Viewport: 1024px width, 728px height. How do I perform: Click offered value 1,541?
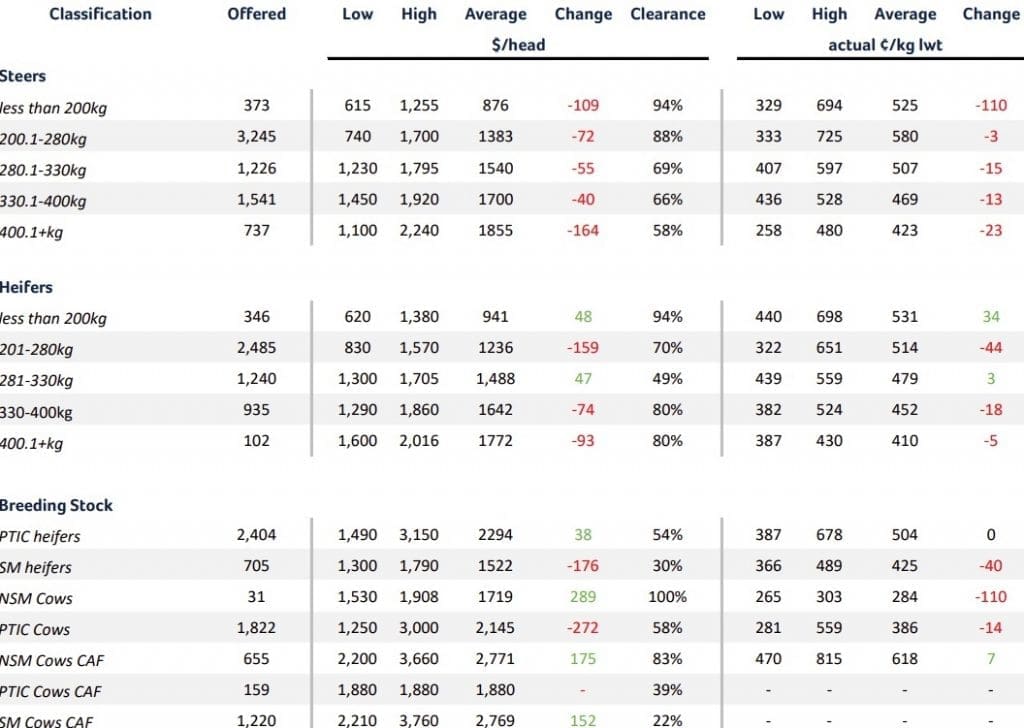[257, 199]
